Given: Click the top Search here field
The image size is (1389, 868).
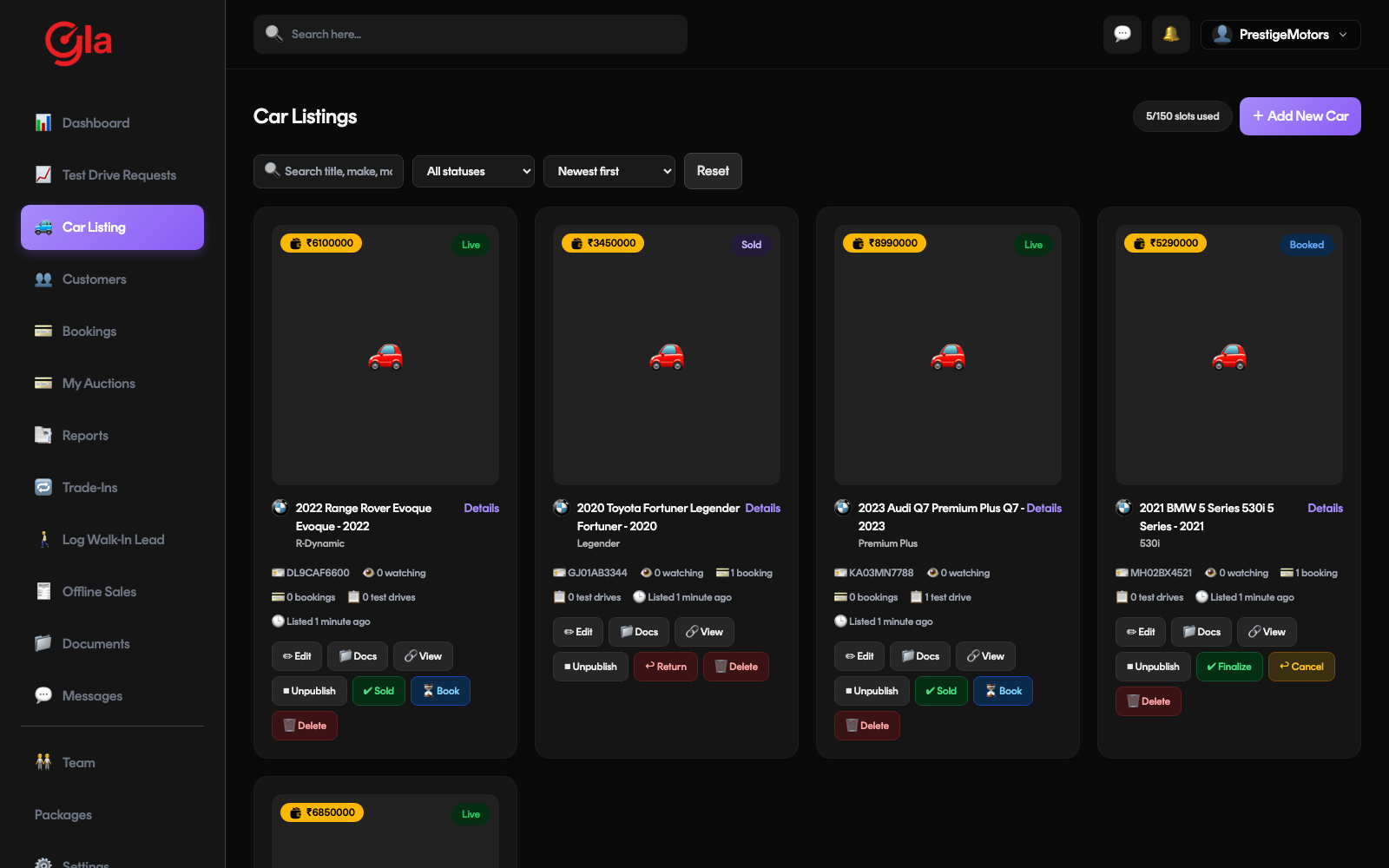Looking at the screenshot, I should [x=471, y=34].
